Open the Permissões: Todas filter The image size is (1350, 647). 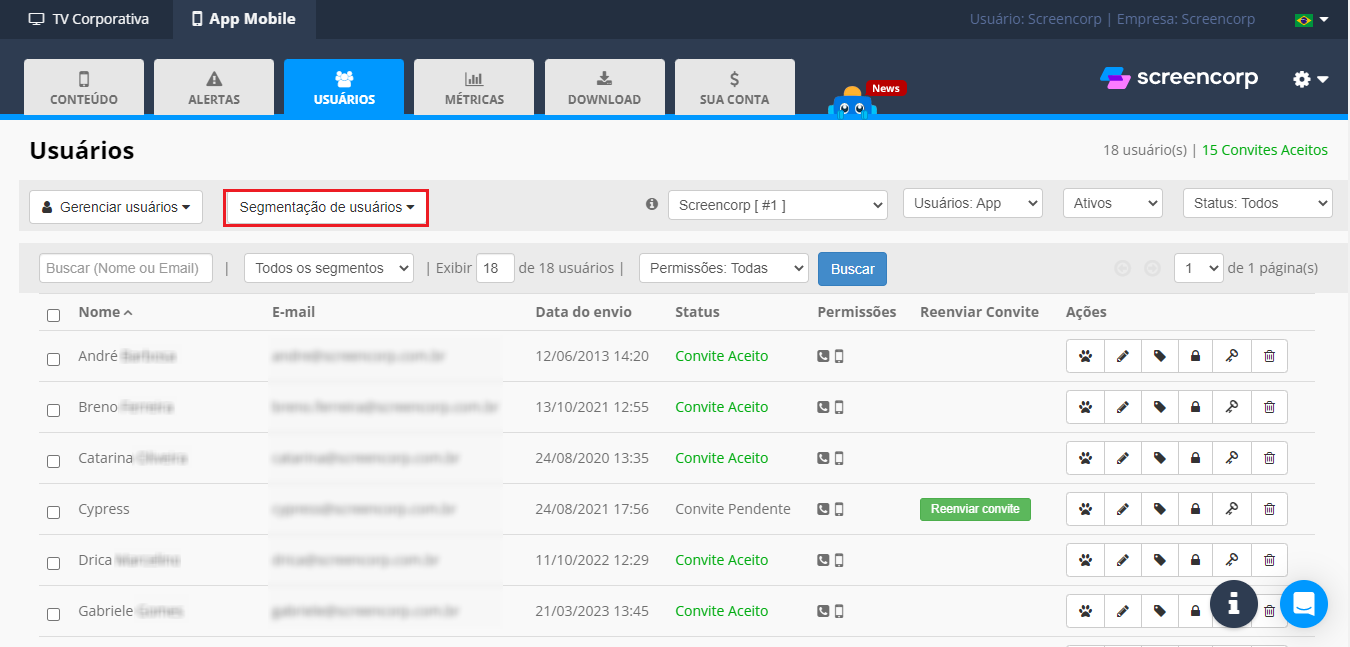723,268
